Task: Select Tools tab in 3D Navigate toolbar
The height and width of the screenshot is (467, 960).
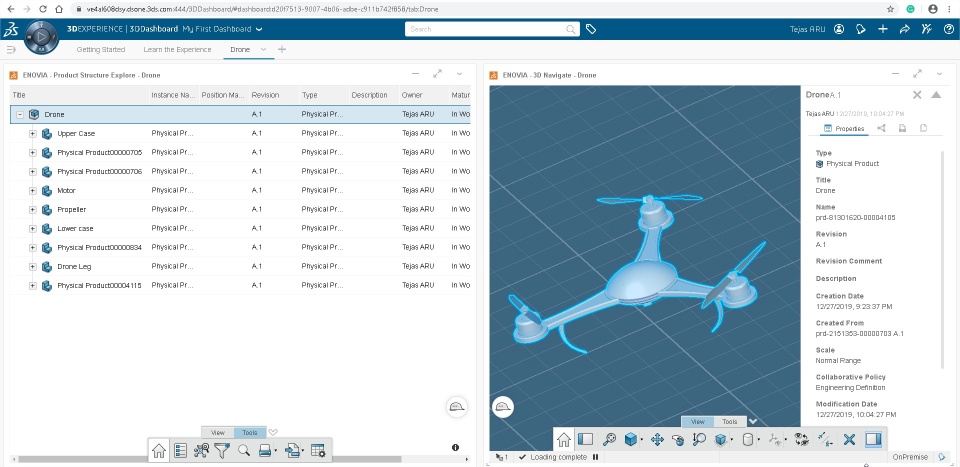Action: pos(730,422)
